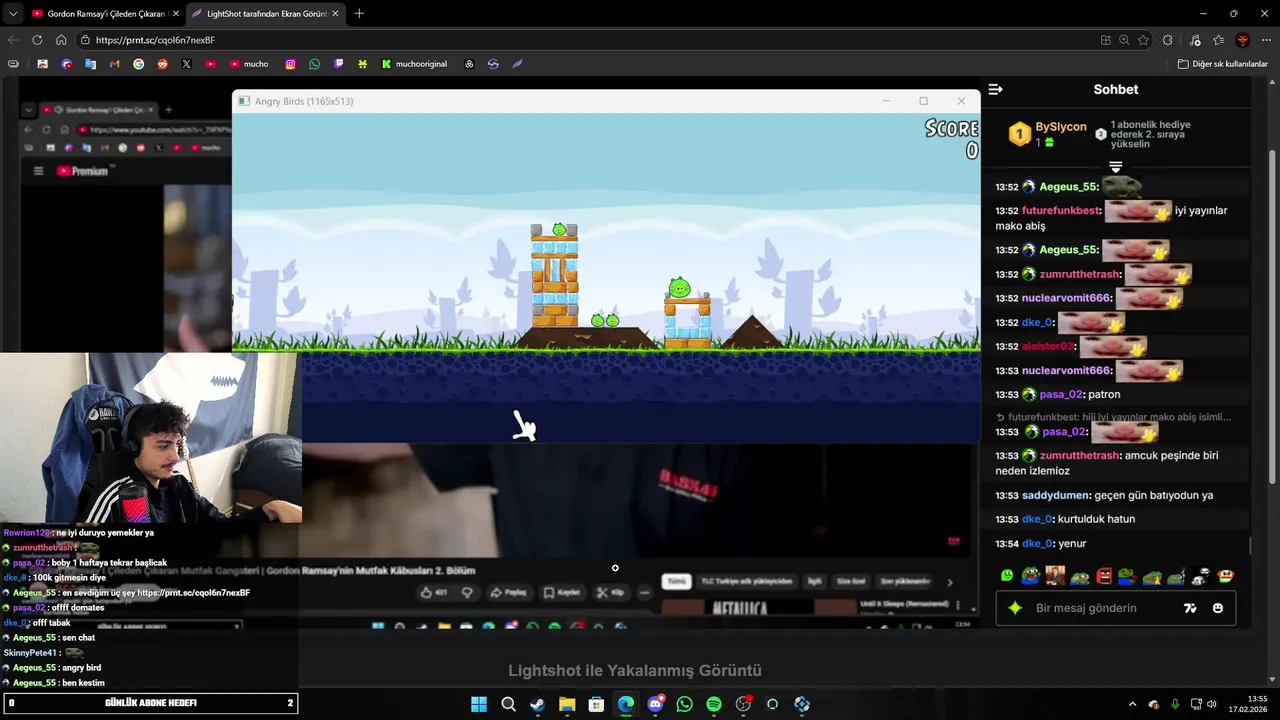Screen dimensions: 1280x720
Task: Open File Explorer from the taskbar
Action: (567, 704)
